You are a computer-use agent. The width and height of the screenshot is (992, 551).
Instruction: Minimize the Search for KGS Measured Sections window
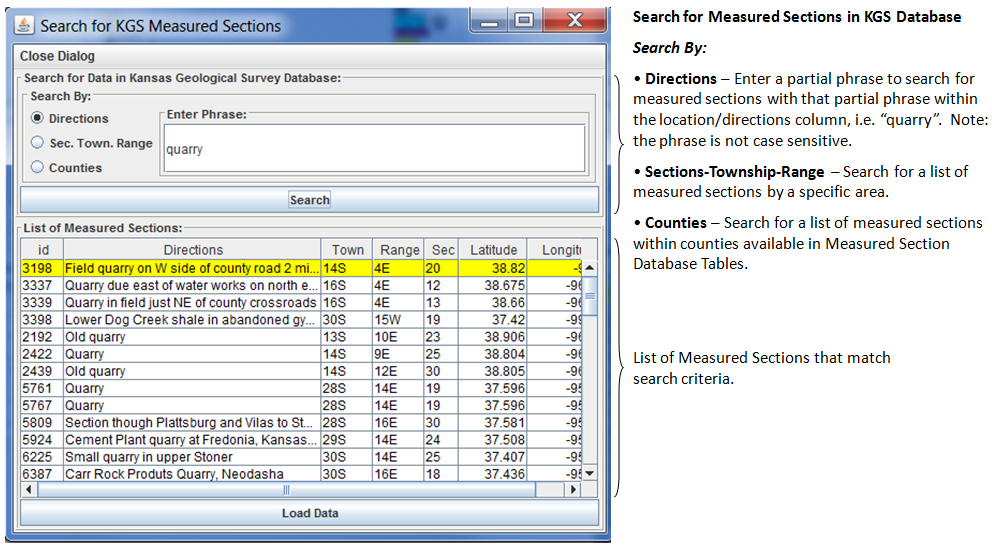click(x=488, y=21)
